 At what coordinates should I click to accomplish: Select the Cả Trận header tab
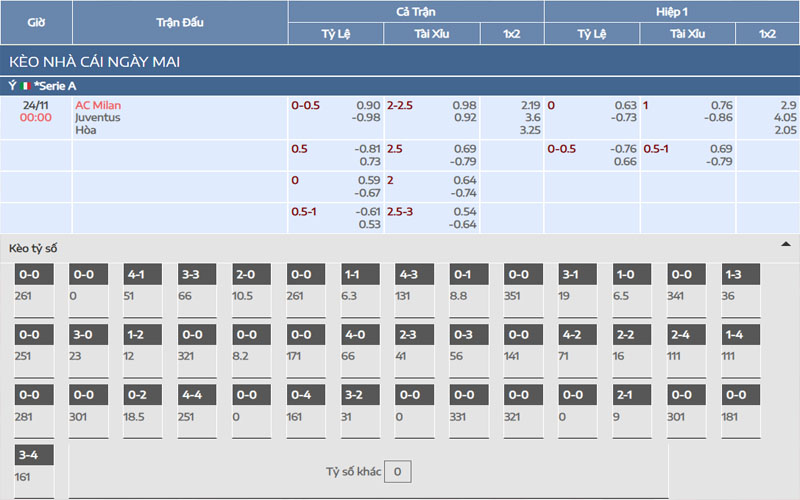click(x=415, y=11)
